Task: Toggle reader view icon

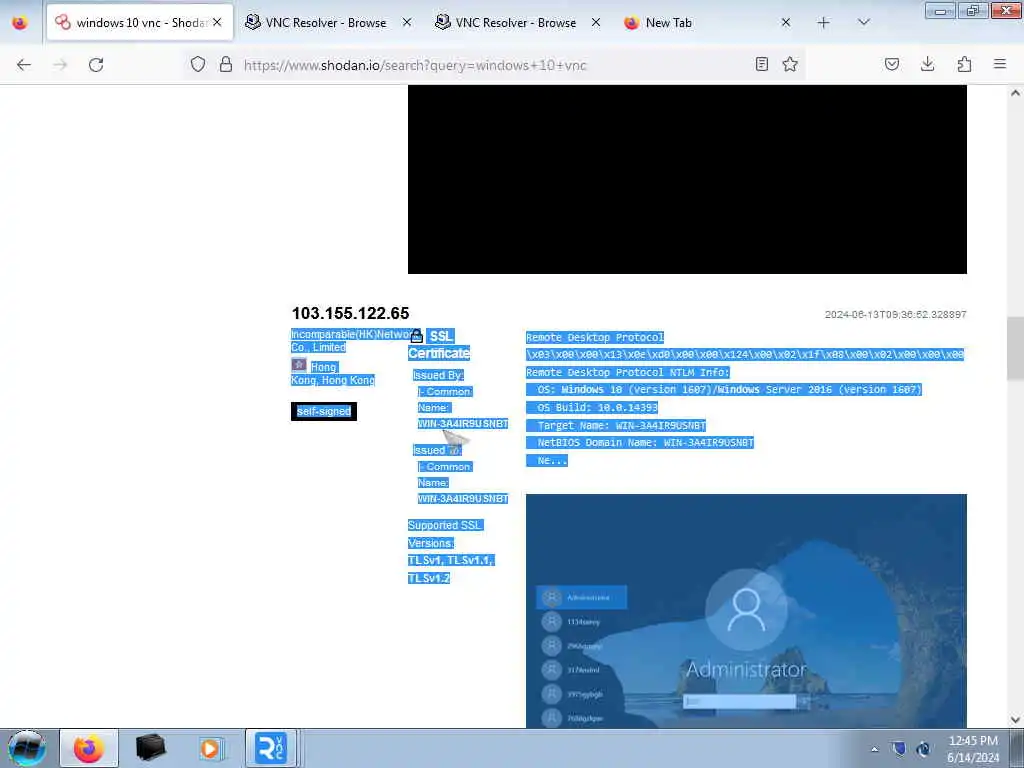Action: click(761, 64)
